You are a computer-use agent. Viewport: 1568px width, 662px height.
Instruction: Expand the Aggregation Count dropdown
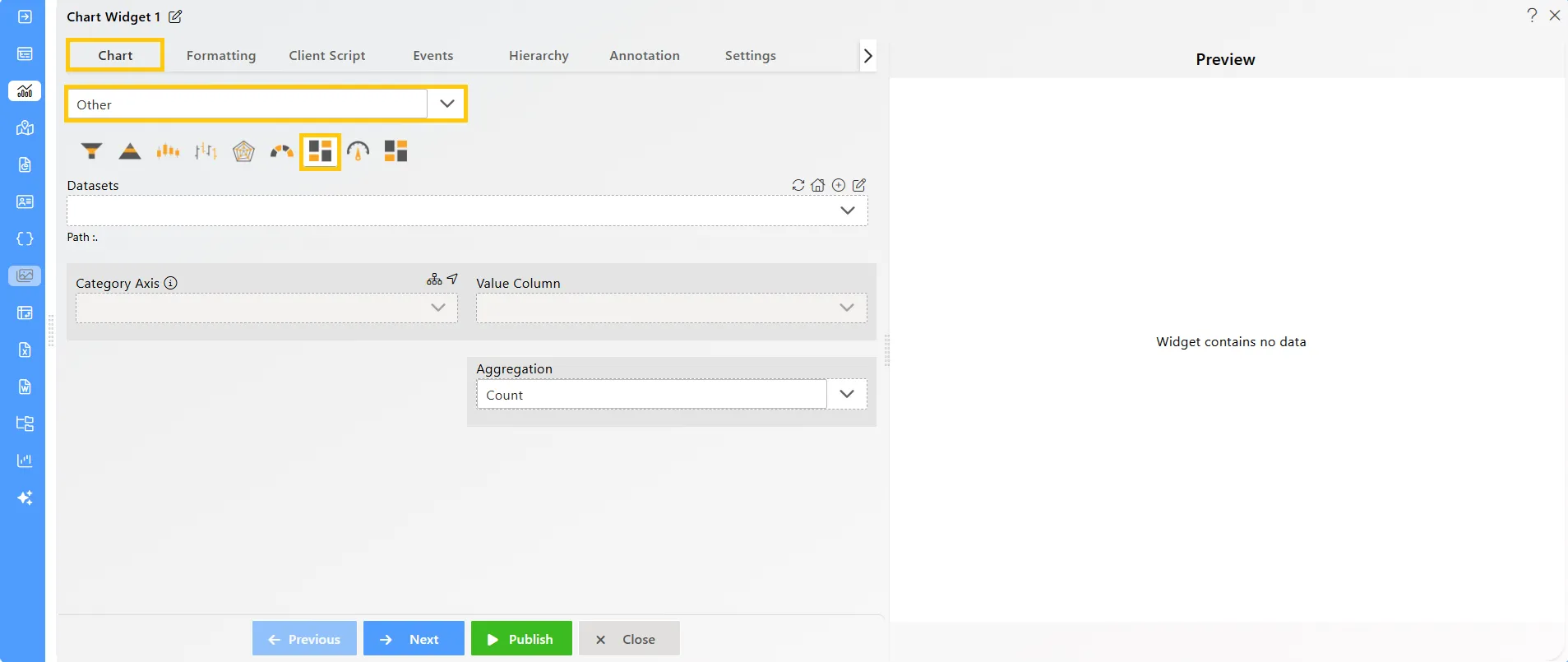[x=847, y=394]
